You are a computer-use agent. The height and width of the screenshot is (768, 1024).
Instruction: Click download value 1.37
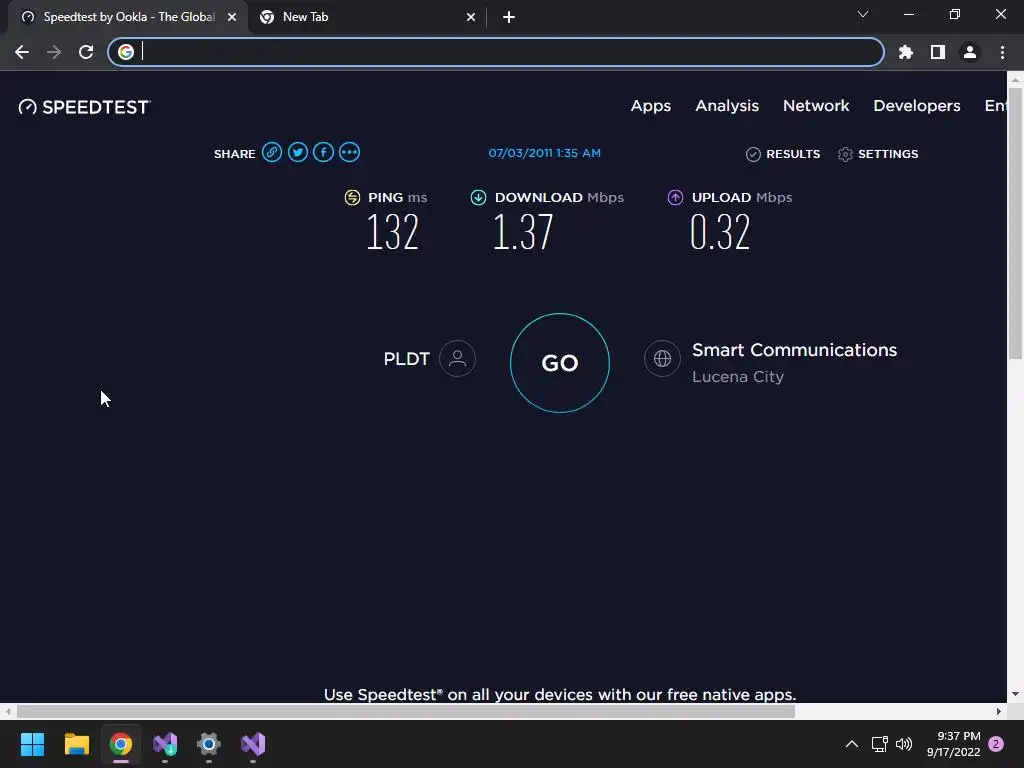tap(522, 232)
